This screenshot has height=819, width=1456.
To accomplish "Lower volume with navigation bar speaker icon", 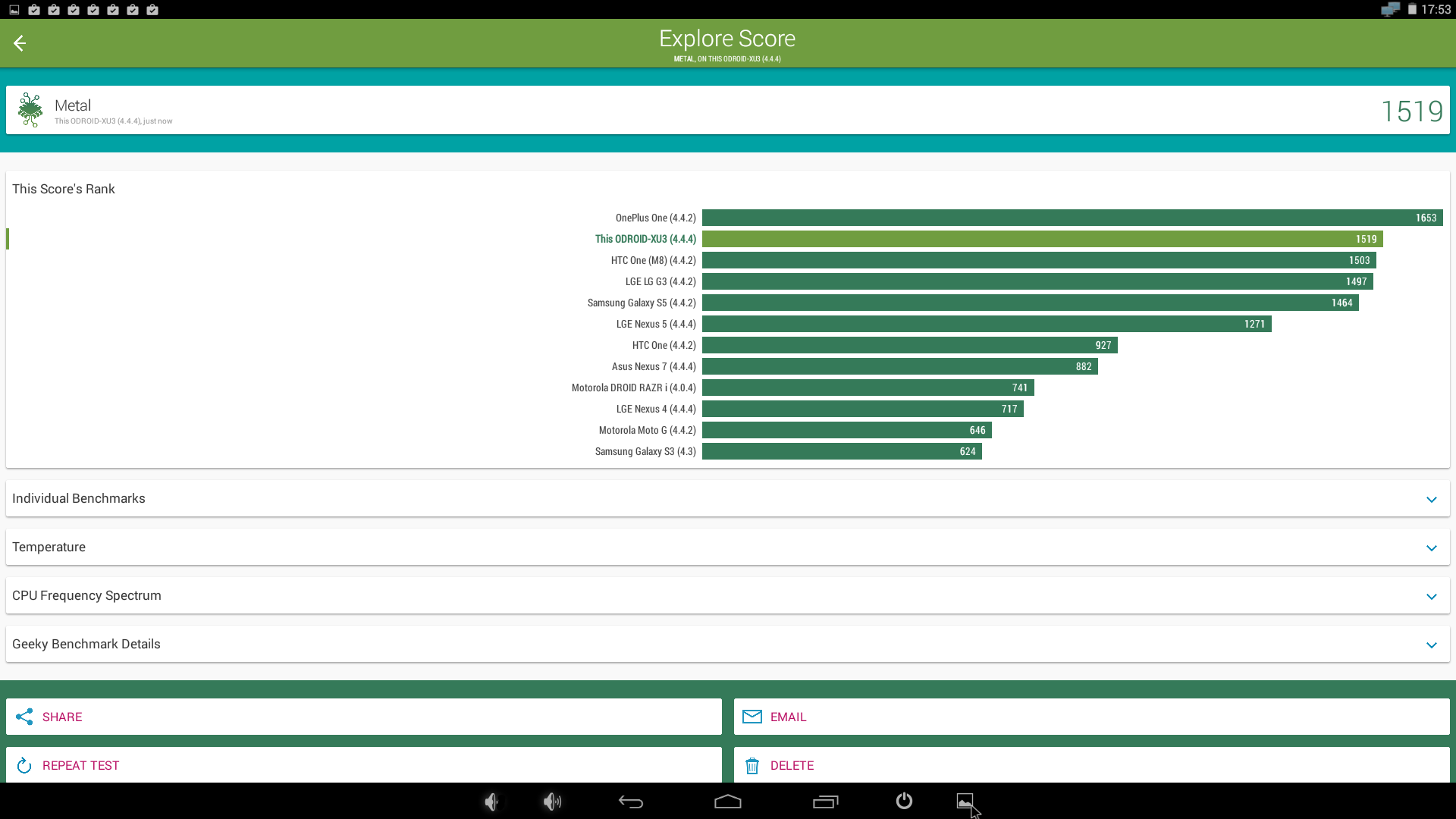I will (491, 802).
